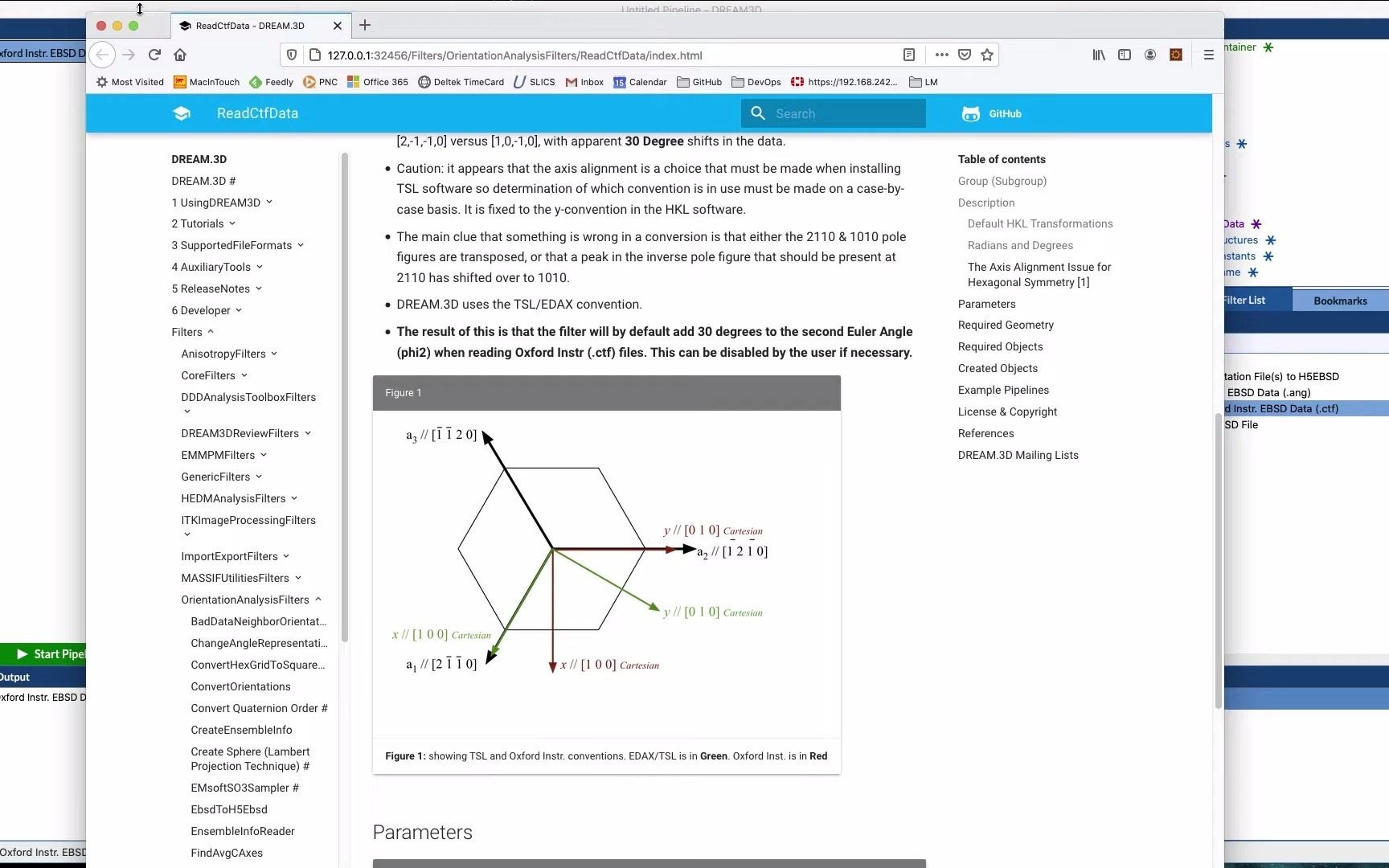Bookmark this page with the star icon

pos(987,55)
